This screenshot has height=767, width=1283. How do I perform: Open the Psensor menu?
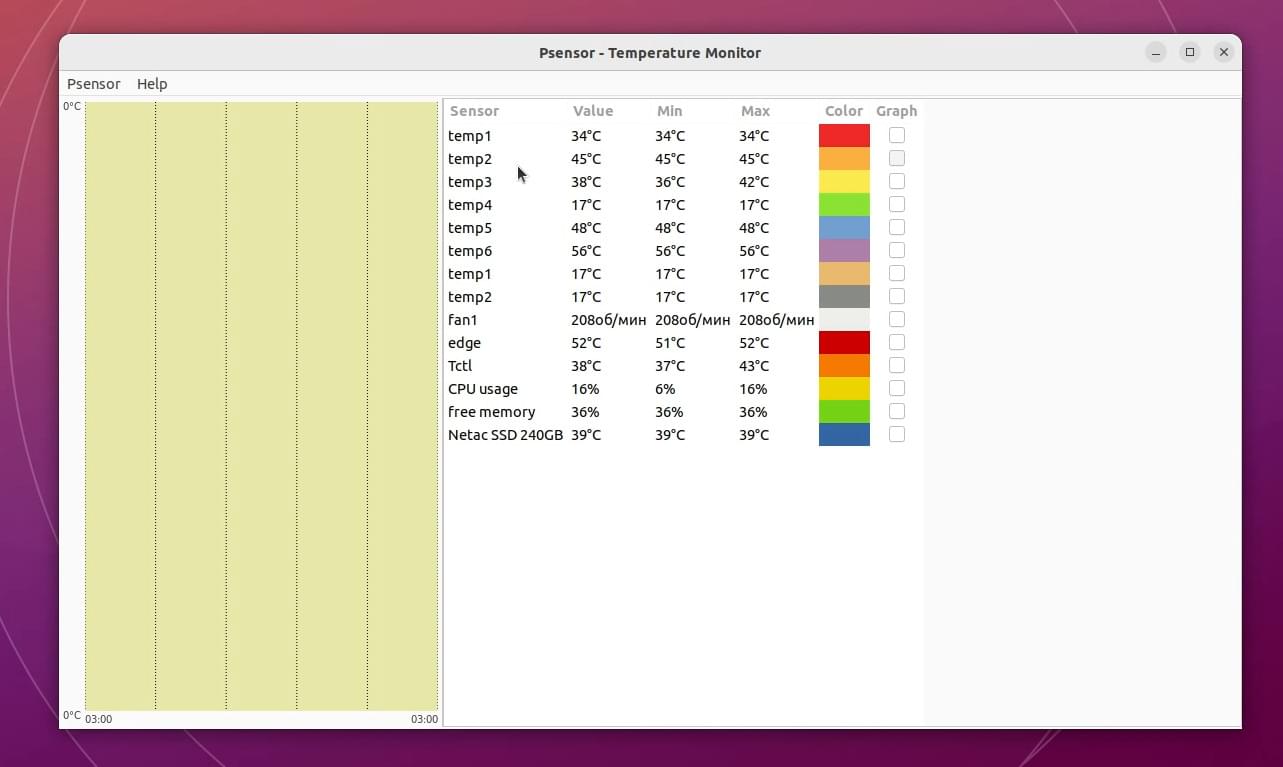(94, 84)
